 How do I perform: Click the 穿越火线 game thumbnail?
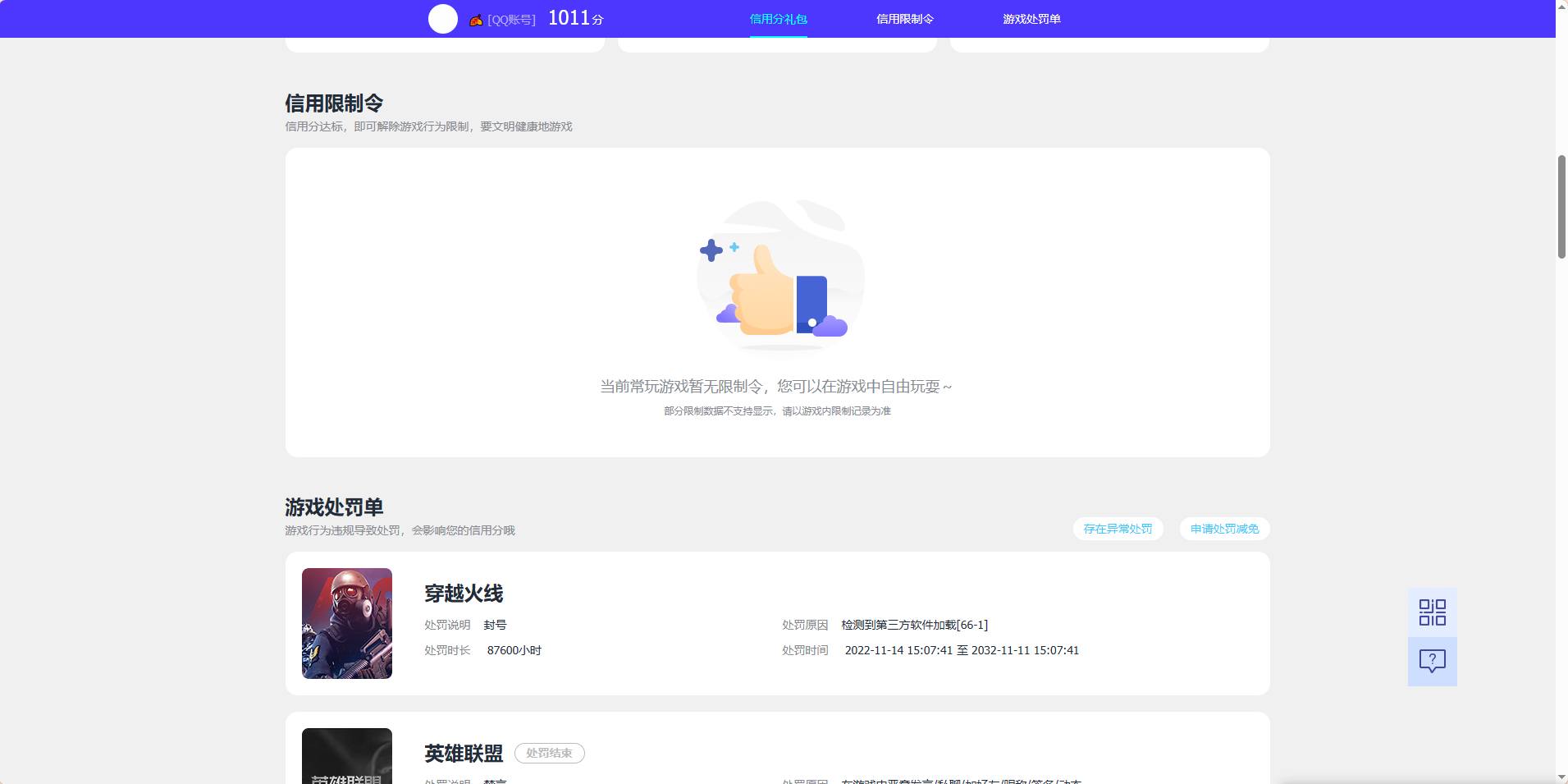(347, 623)
